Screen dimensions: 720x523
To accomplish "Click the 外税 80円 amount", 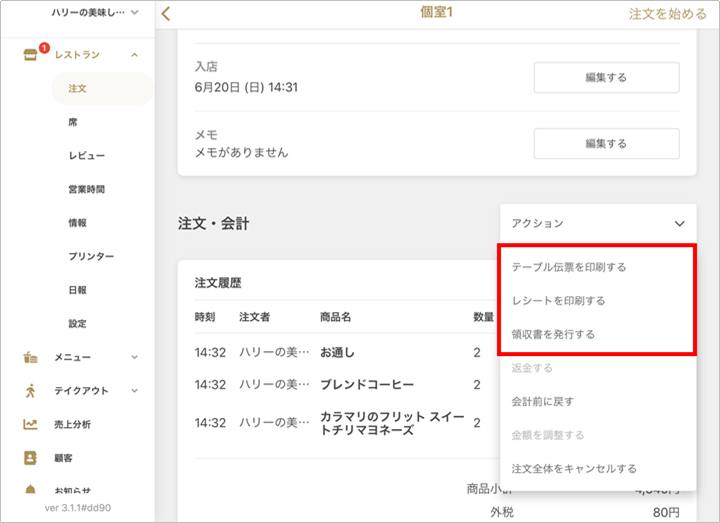I will 666,512.
